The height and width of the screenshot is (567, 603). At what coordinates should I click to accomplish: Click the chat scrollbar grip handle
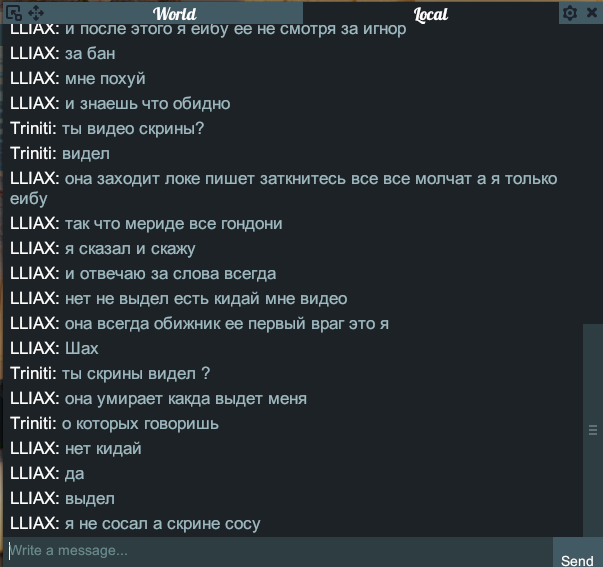click(x=593, y=430)
